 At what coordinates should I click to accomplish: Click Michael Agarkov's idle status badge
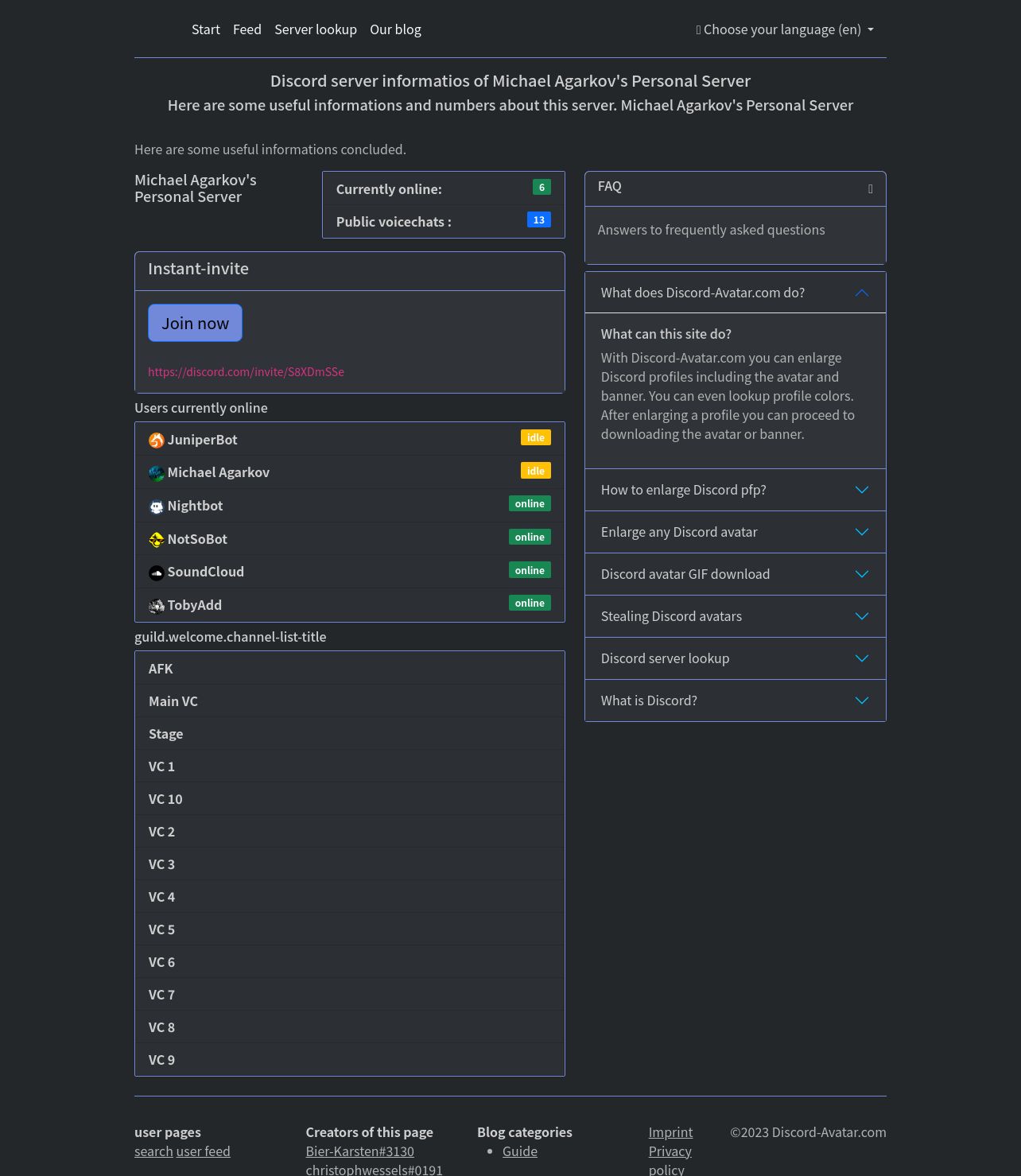(x=536, y=471)
